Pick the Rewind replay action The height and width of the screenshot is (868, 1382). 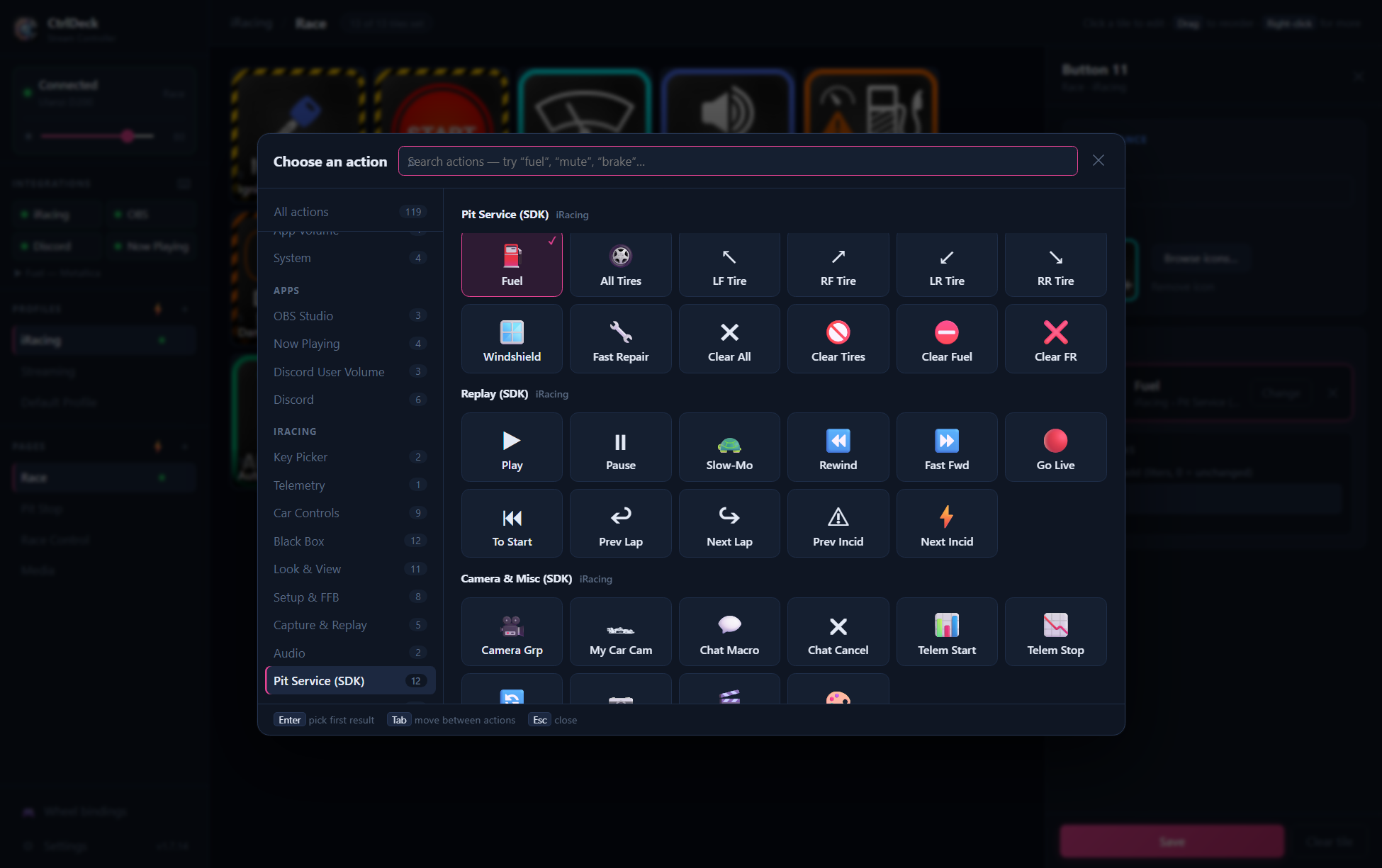838,447
